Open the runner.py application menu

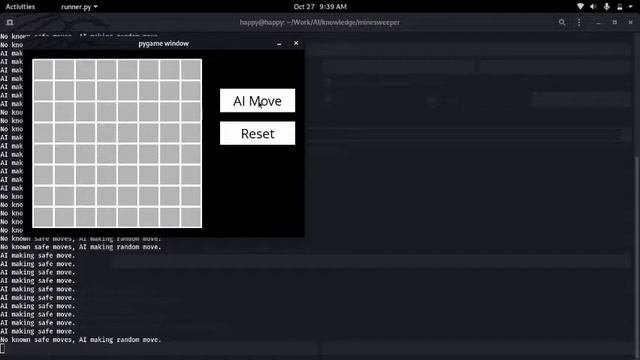(79, 7)
